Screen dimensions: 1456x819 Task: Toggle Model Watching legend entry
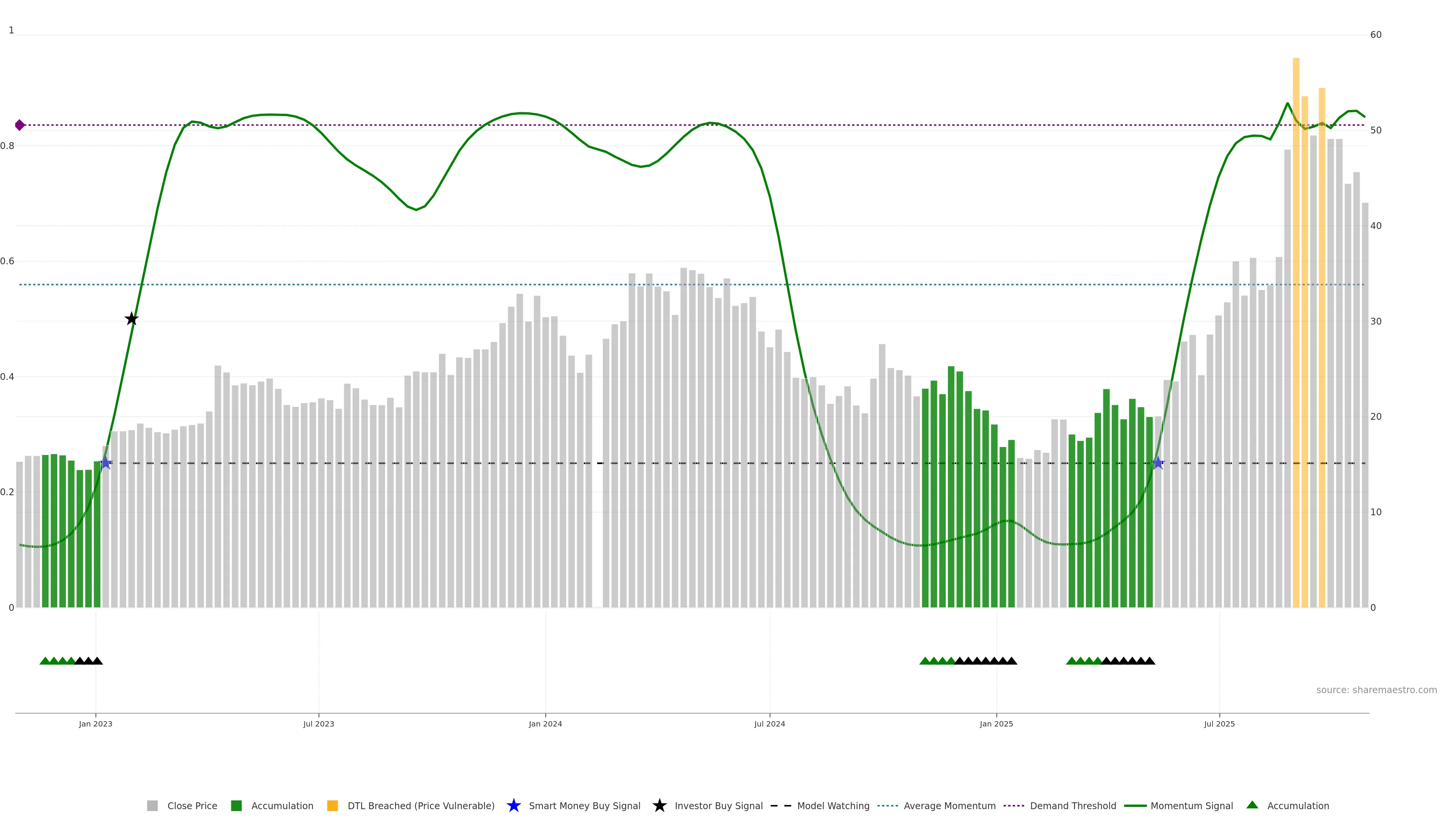[833, 805]
